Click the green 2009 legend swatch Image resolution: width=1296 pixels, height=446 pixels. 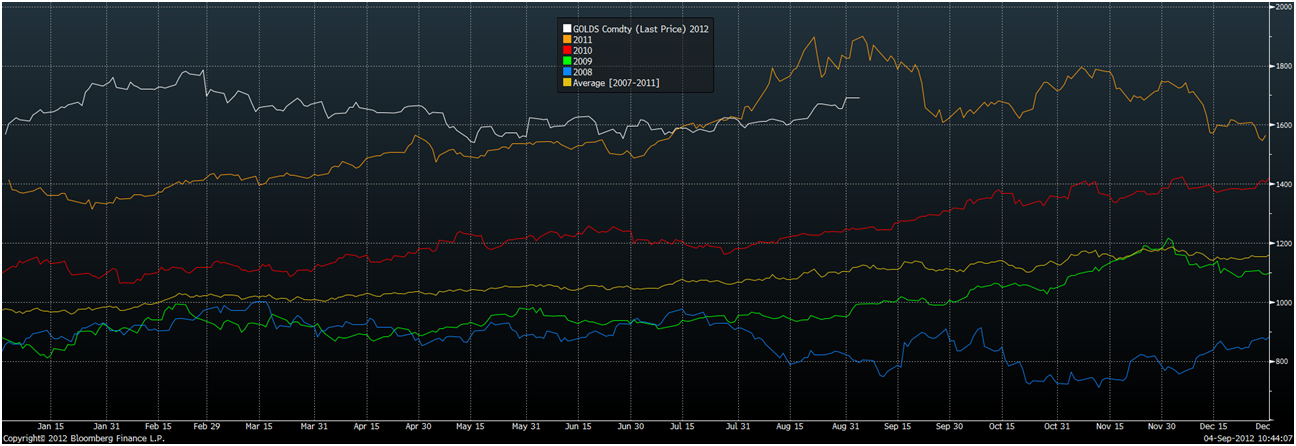(x=567, y=61)
